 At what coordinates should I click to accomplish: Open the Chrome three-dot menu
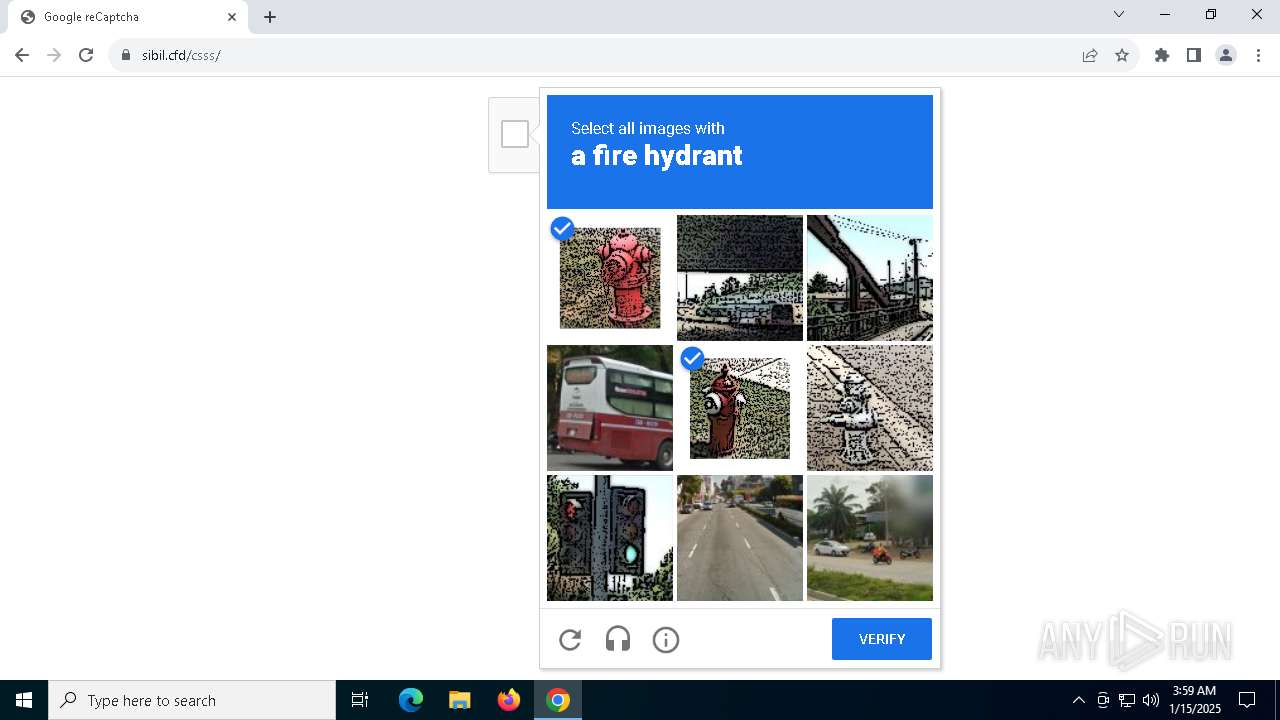point(1258,55)
